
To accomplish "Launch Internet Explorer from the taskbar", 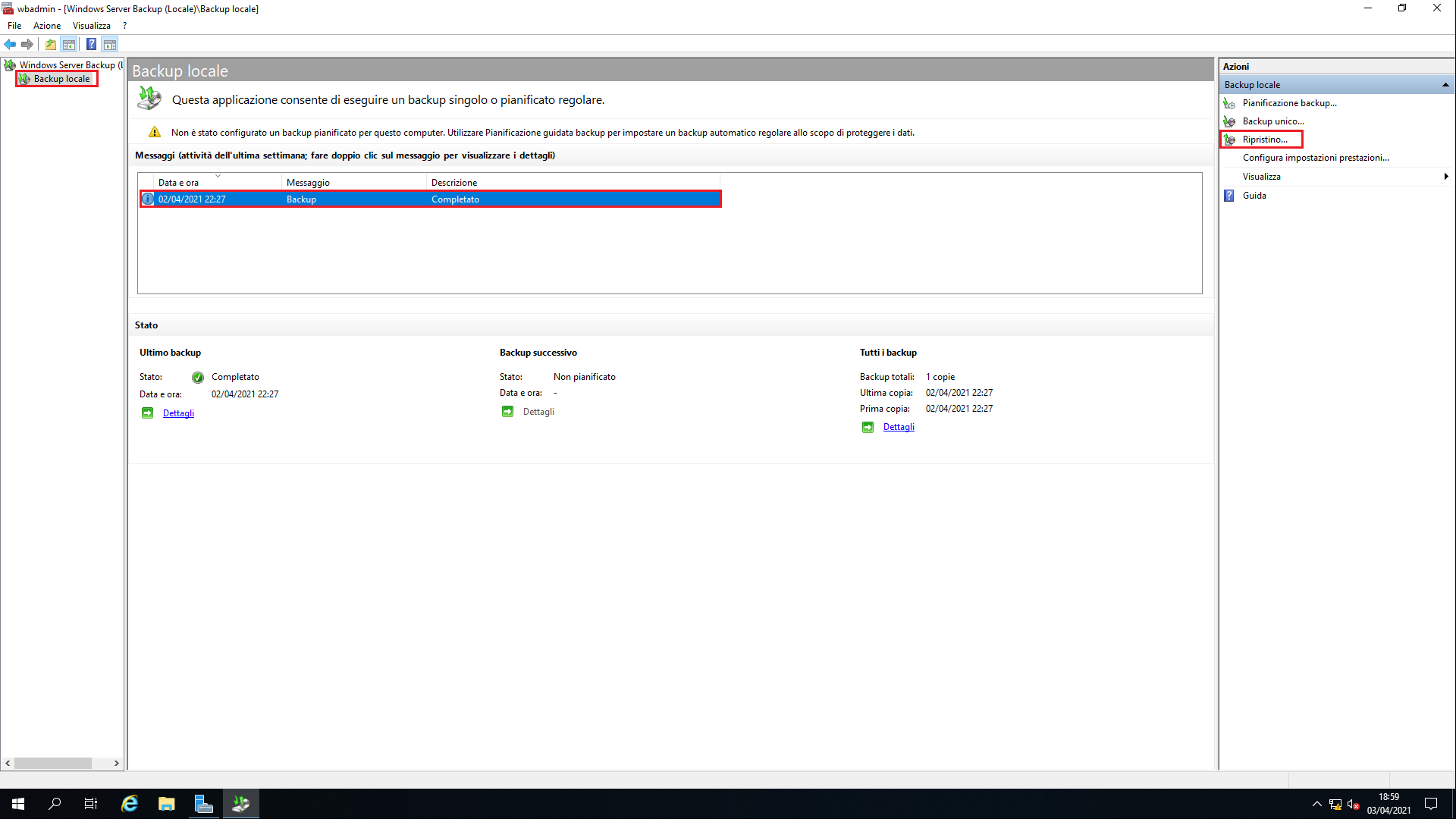I will click(x=130, y=804).
